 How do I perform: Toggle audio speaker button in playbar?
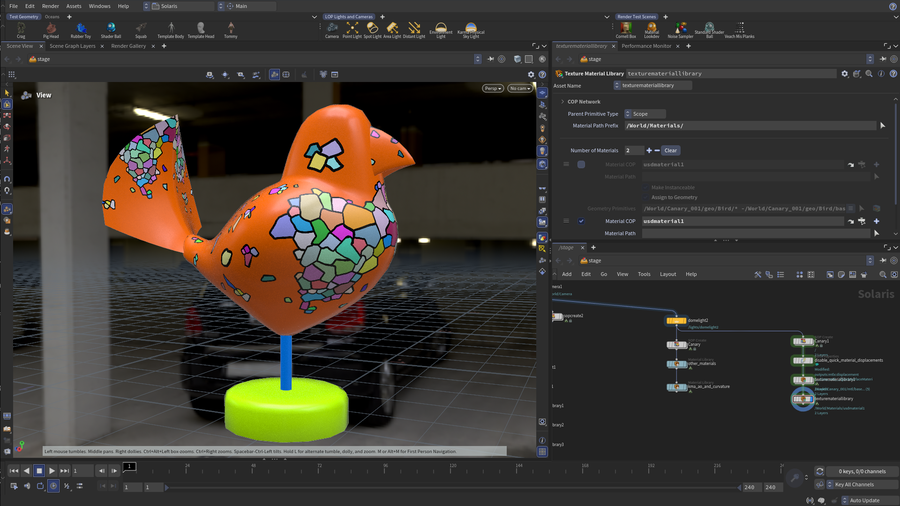(26, 486)
